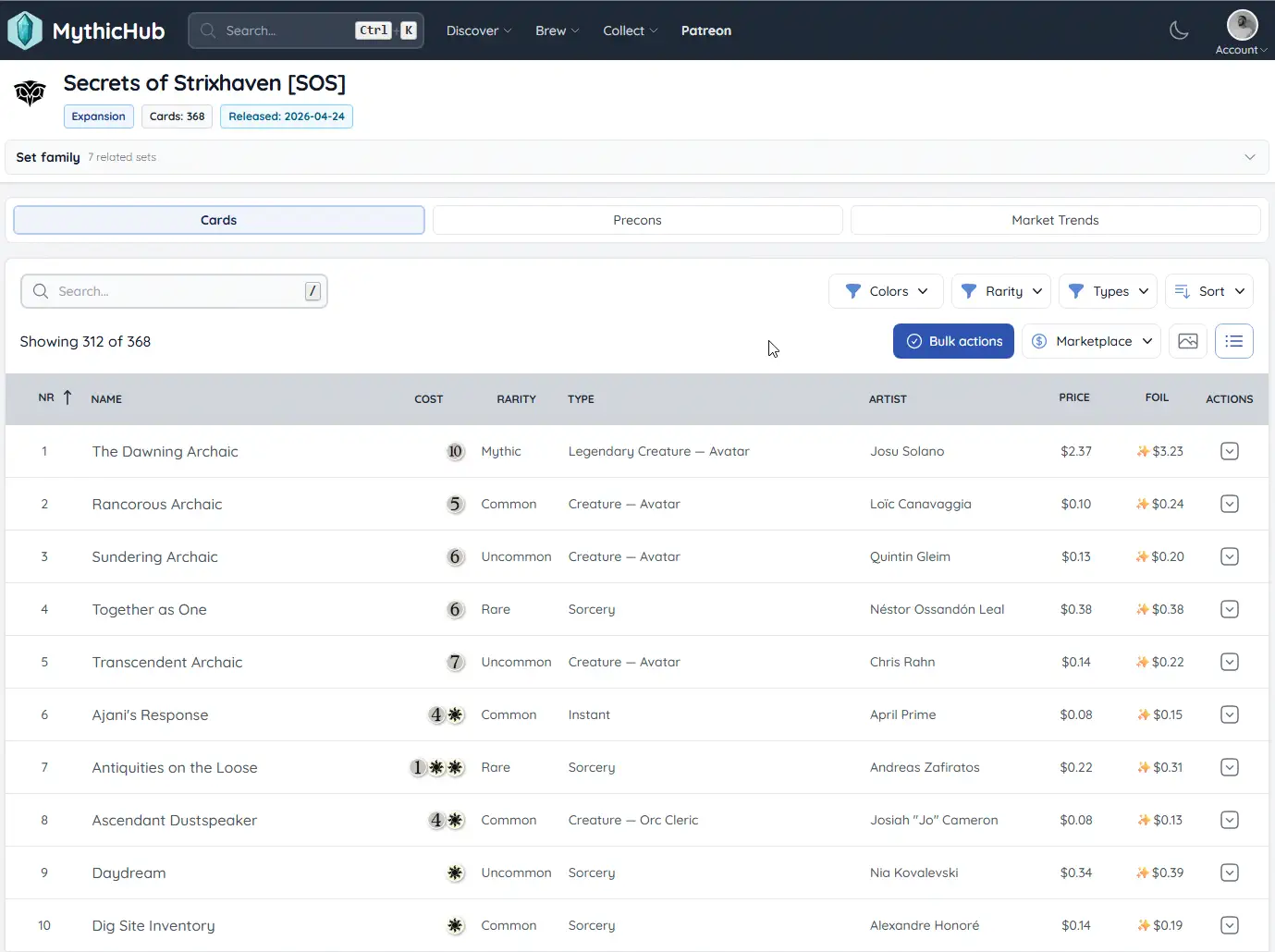Click the Showing 312 of 368 text
Image resolution: width=1275 pixels, height=952 pixels.
pos(85,341)
